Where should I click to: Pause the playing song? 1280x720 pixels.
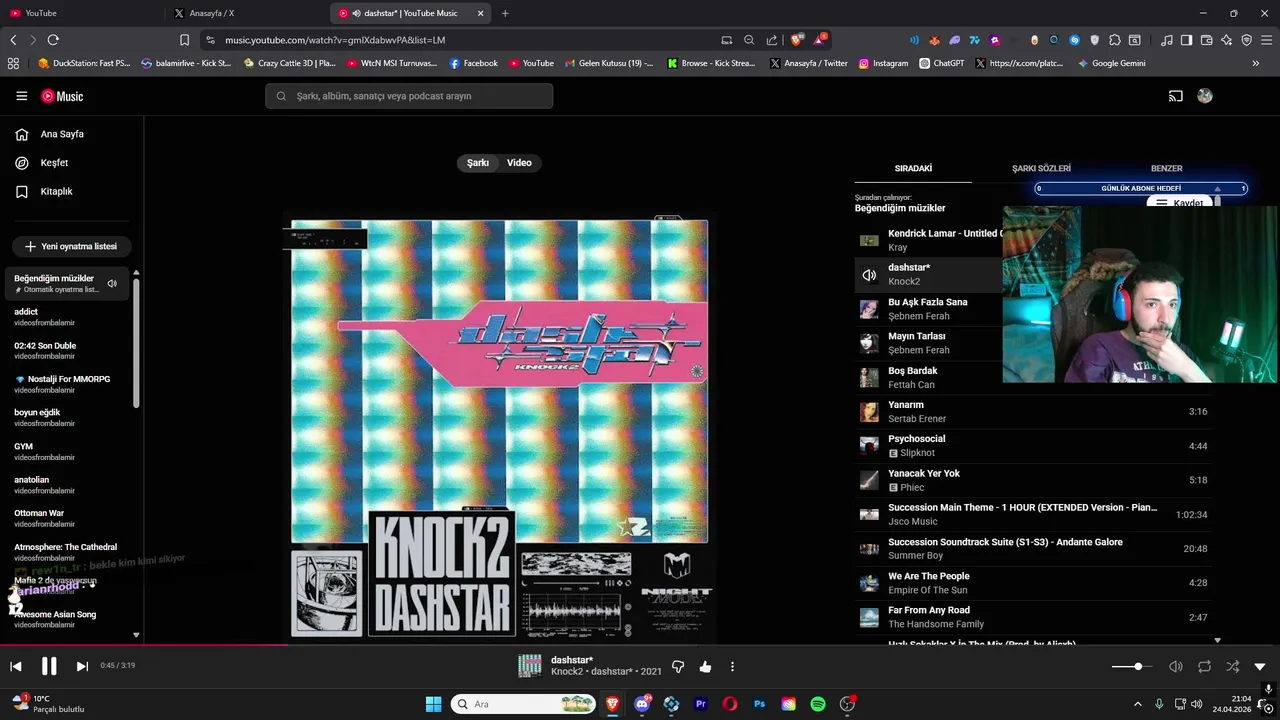(49, 666)
